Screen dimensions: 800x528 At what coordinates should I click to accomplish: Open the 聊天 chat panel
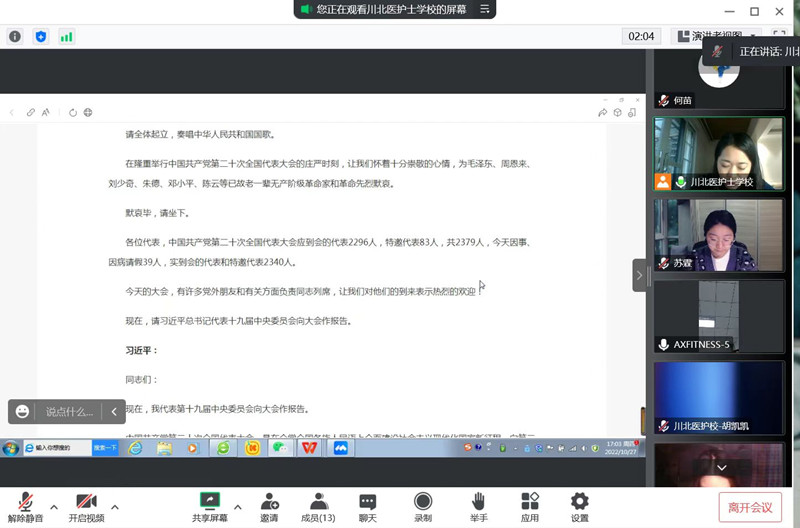[367, 507]
